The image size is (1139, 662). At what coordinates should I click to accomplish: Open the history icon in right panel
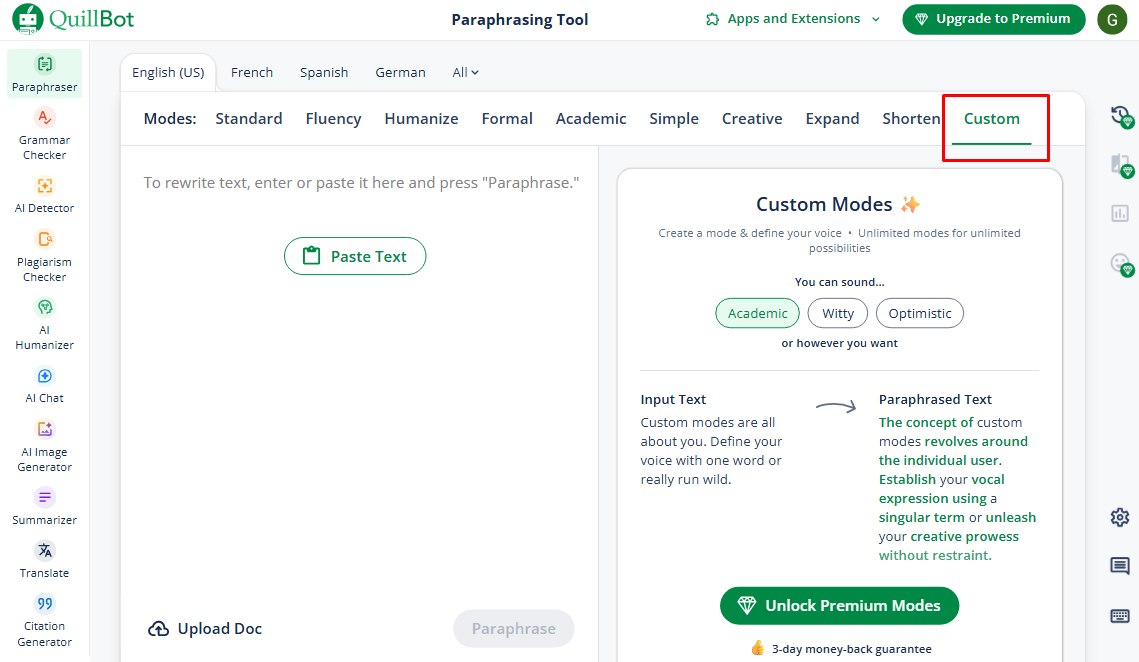point(1120,116)
